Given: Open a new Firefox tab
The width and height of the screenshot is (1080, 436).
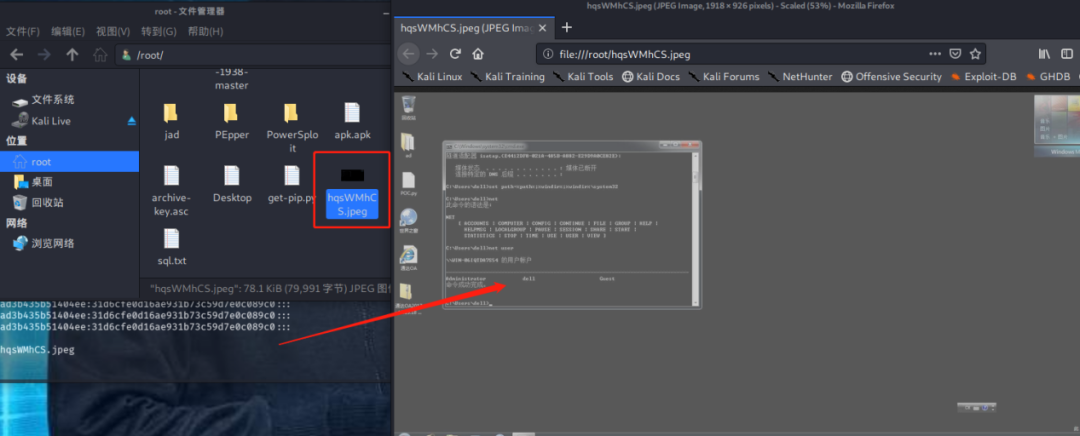Looking at the screenshot, I should point(566,28).
